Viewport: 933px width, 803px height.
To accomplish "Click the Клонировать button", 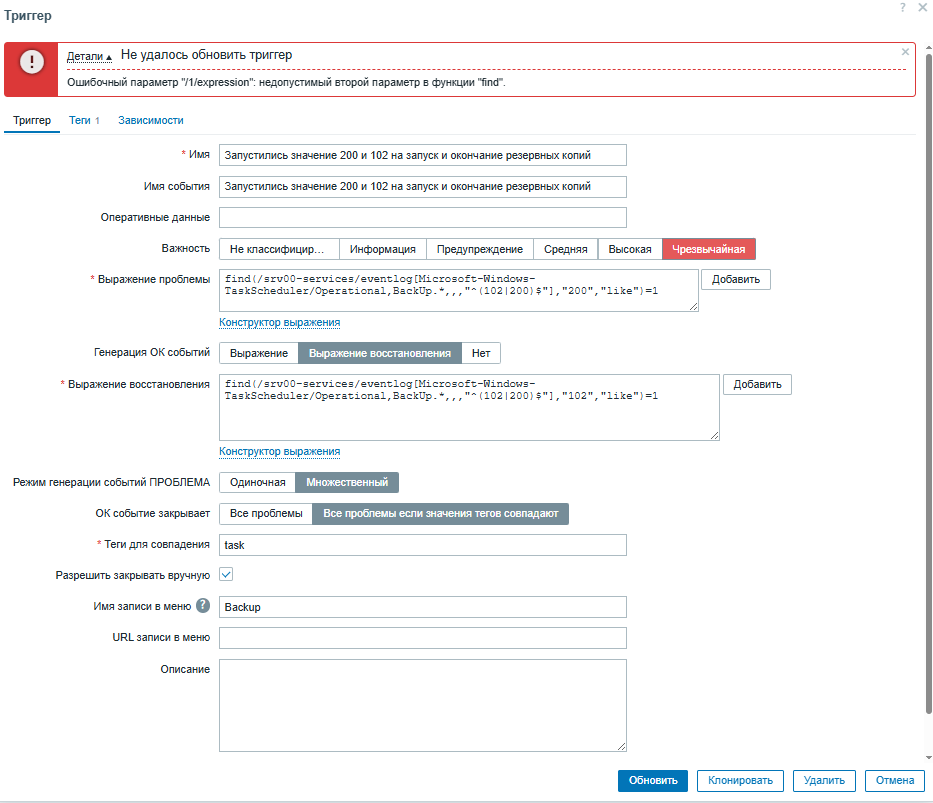I will [740, 781].
